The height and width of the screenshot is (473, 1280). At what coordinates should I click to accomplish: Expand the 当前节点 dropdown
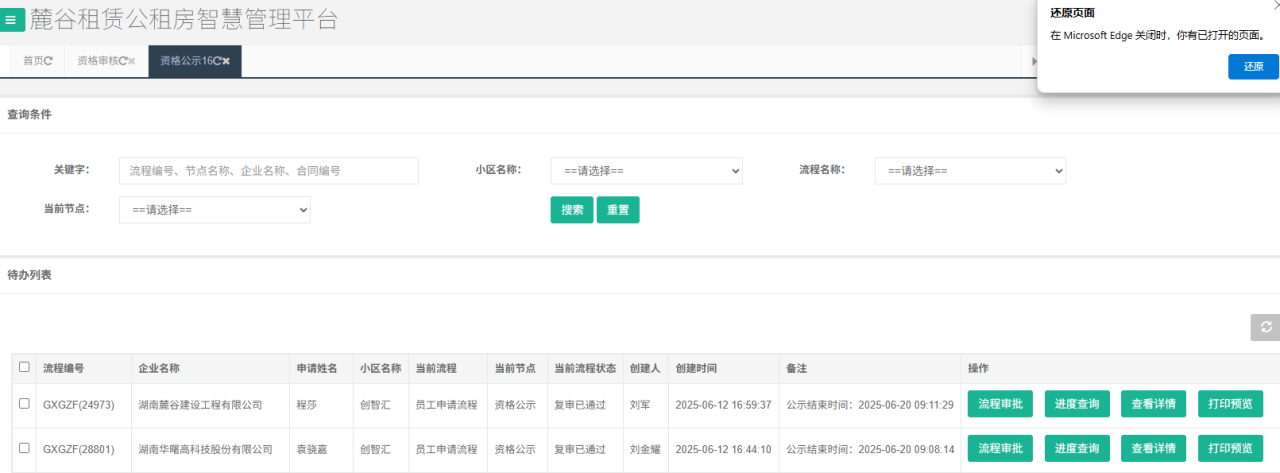pyautogui.click(x=214, y=210)
